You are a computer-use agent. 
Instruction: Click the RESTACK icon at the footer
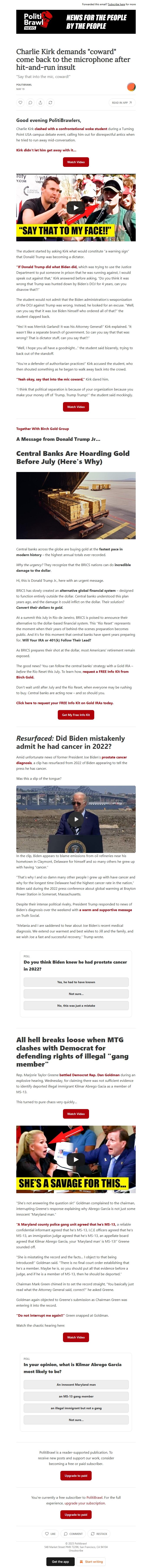tap(99, 1533)
